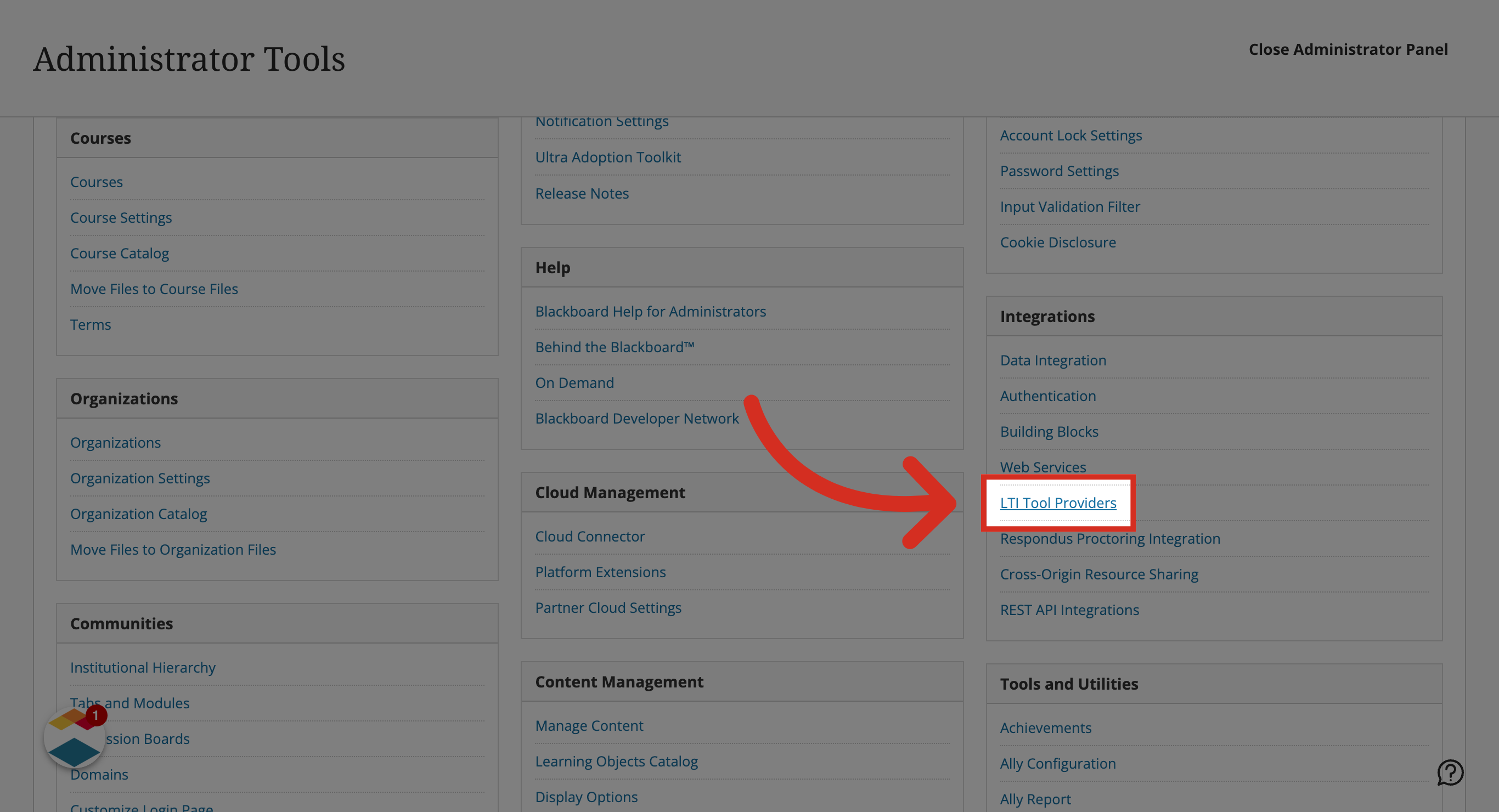Viewport: 1499px width, 812px height.
Task: Open Move Files to Course Files
Action: click(x=154, y=289)
